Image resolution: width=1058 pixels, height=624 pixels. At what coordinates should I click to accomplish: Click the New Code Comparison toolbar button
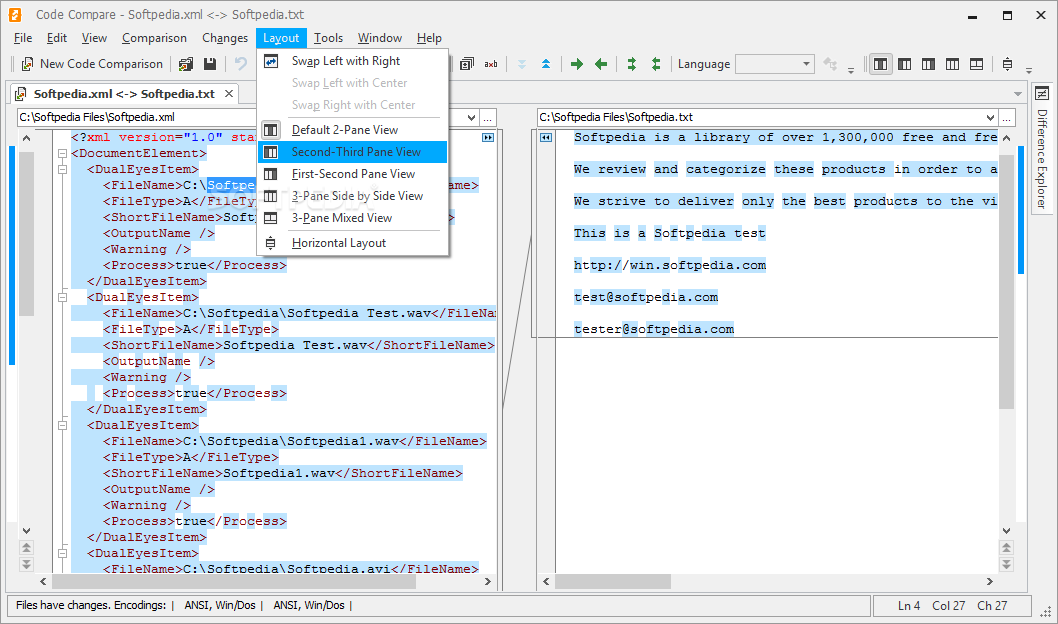tap(92, 64)
